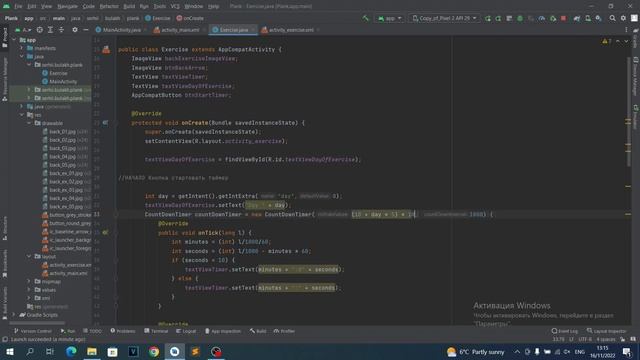Viewport: 640px width, 360px height.
Task: Select back_01.jpg in the drawable folder
Action: pos(62,131)
